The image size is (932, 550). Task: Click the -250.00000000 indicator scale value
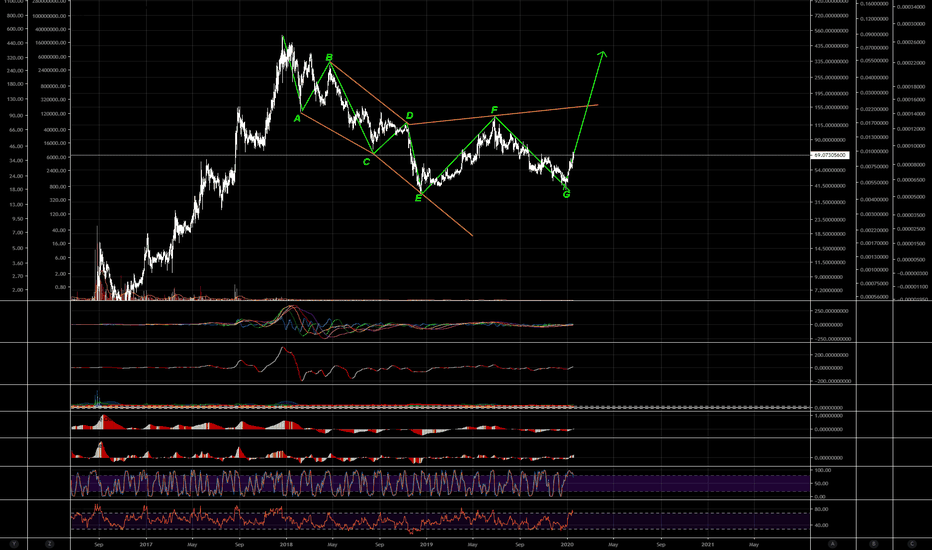pos(832,339)
